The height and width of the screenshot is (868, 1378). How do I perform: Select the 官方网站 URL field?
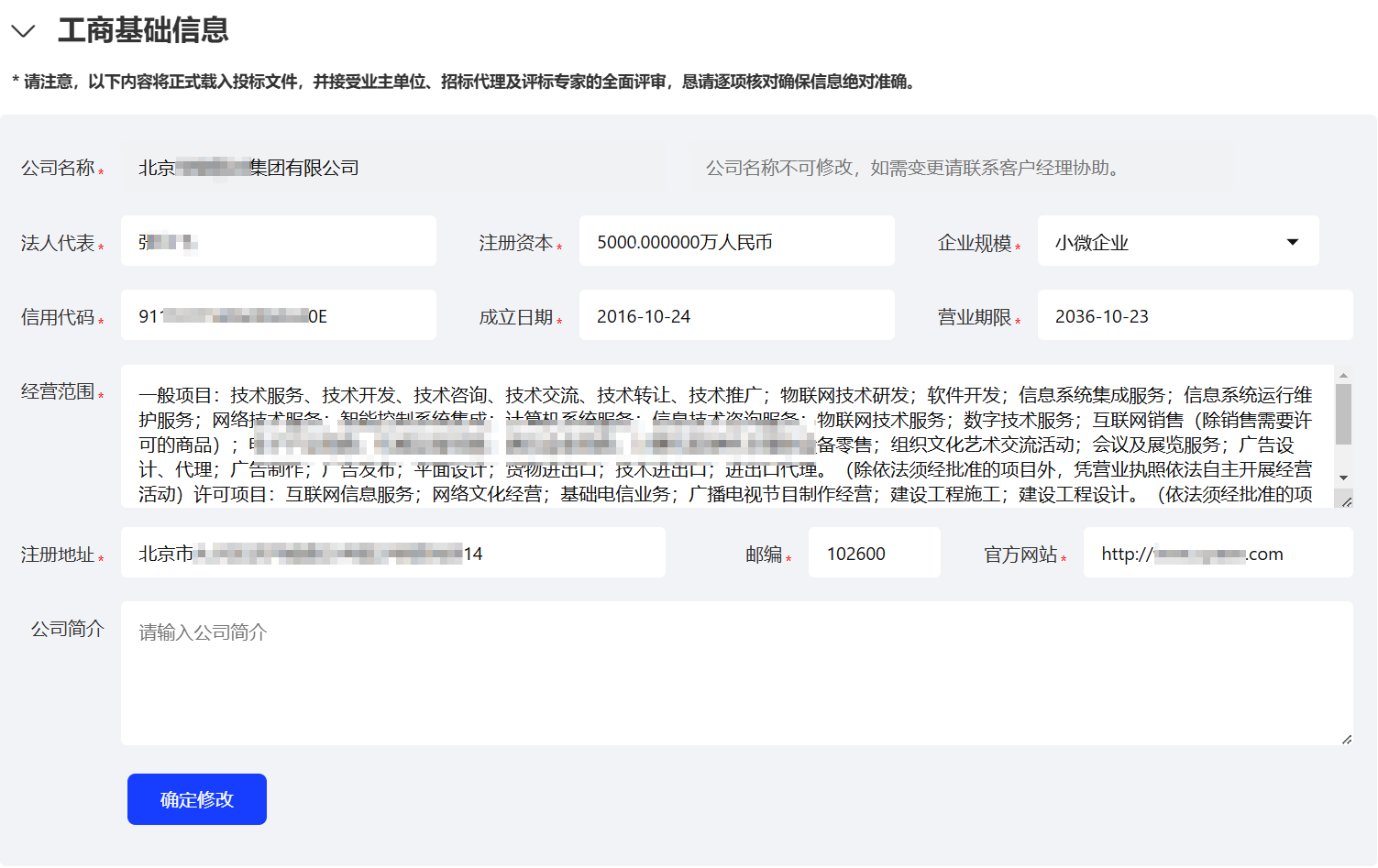pyautogui.click(x=1217, y=553)
